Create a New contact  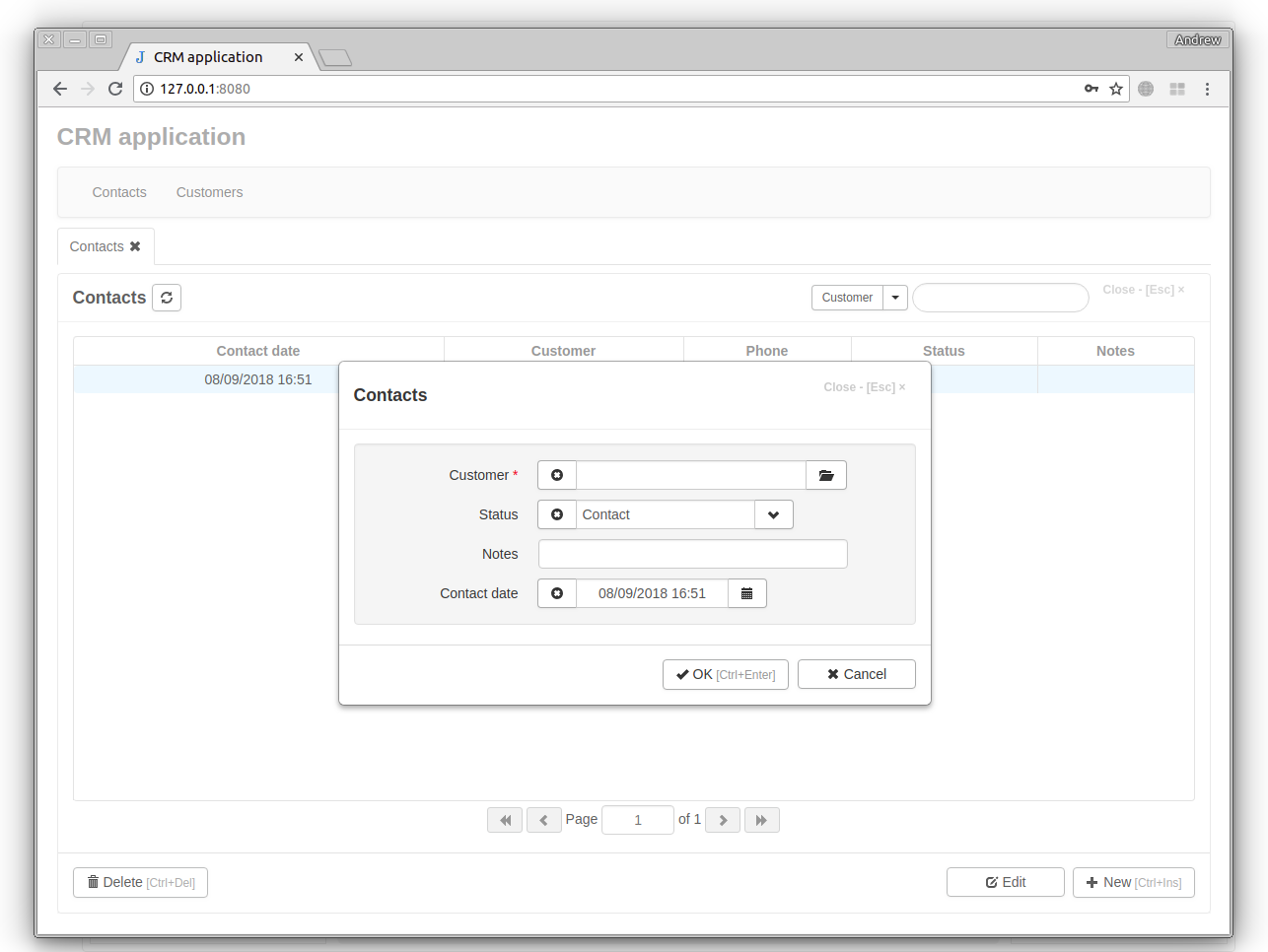click(x=1134, y=882)
